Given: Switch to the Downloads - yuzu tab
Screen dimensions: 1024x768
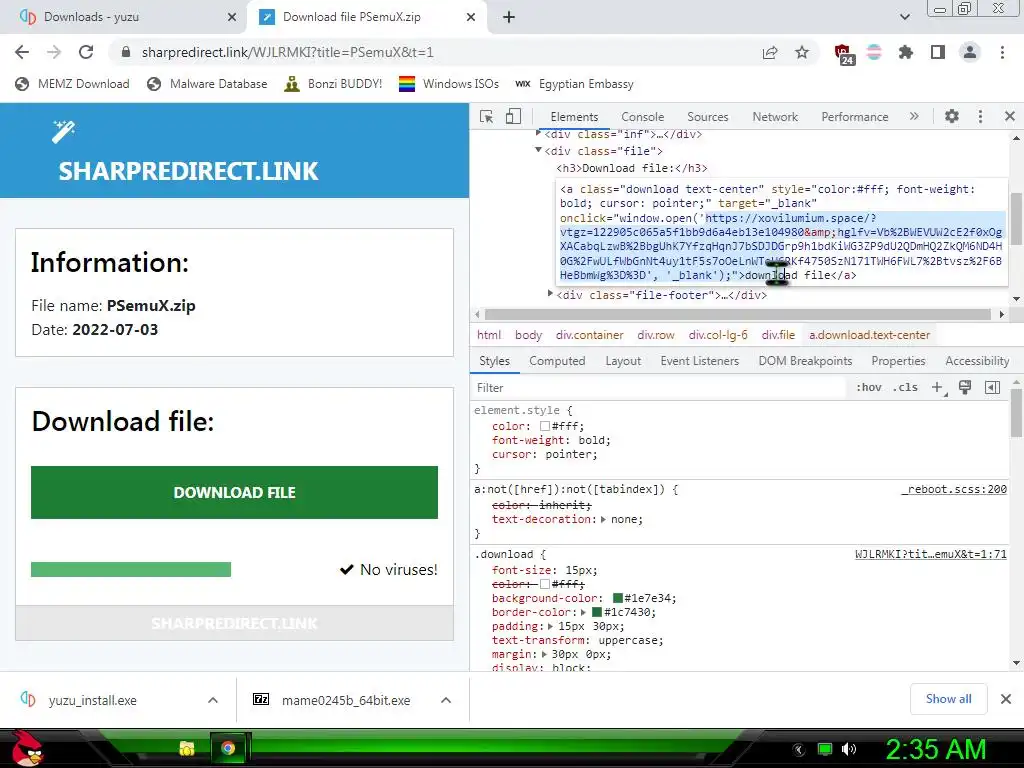Looking at the screenshot, I should (x=124, y=17).
